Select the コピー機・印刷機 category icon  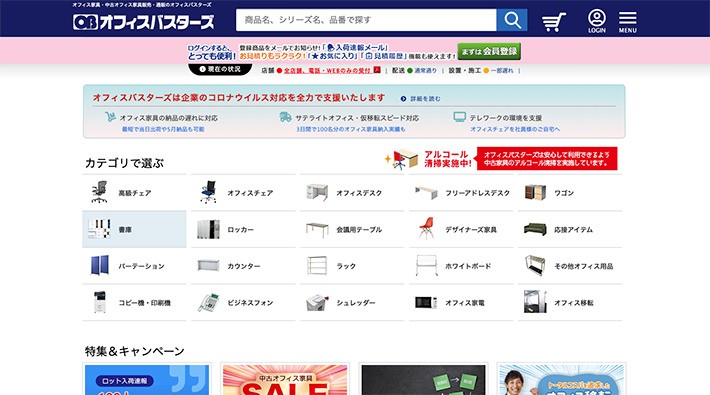point(99,302)
